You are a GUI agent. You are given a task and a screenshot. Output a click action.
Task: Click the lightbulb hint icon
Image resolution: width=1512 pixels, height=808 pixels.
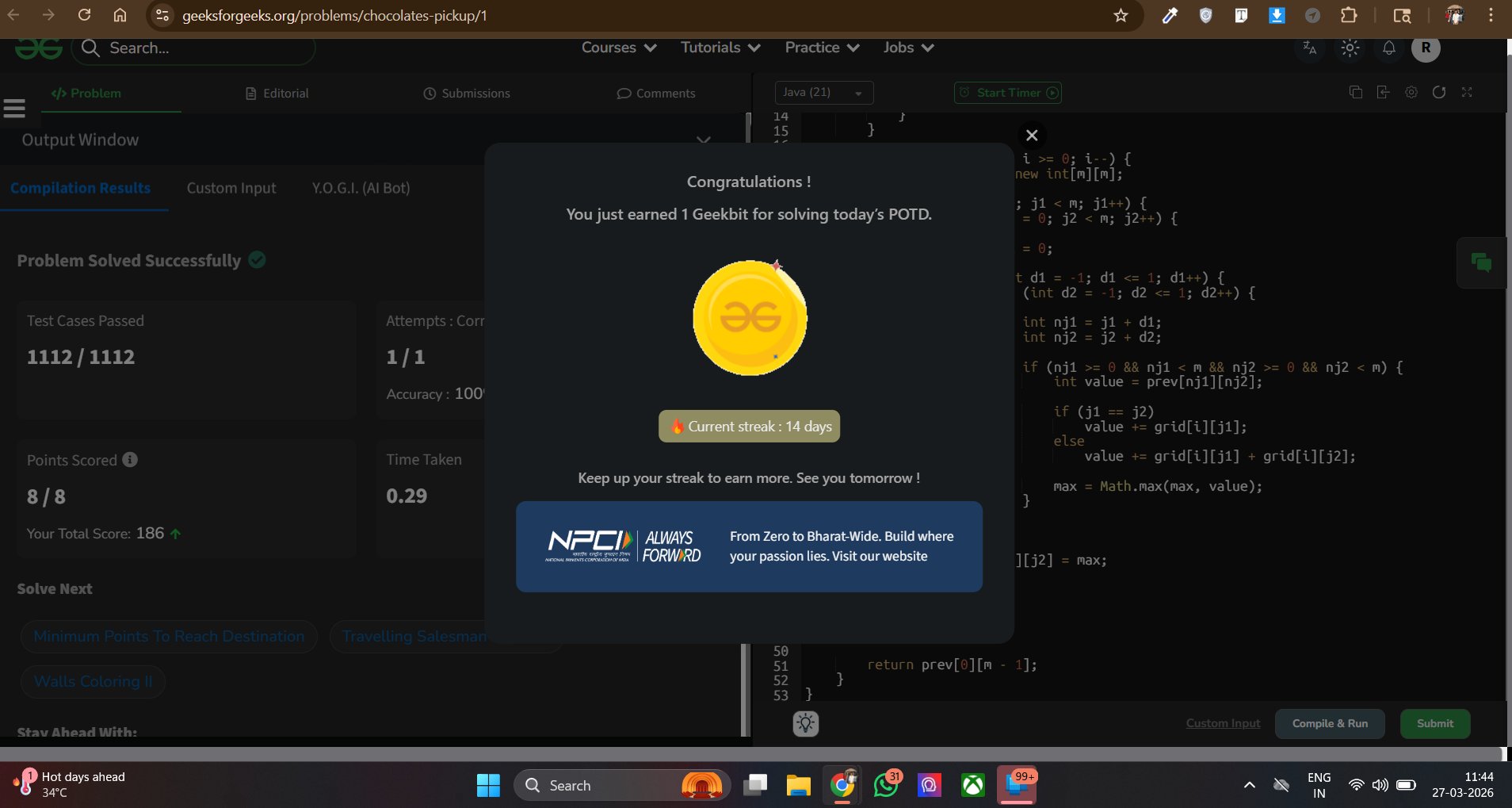pos(806,723)
